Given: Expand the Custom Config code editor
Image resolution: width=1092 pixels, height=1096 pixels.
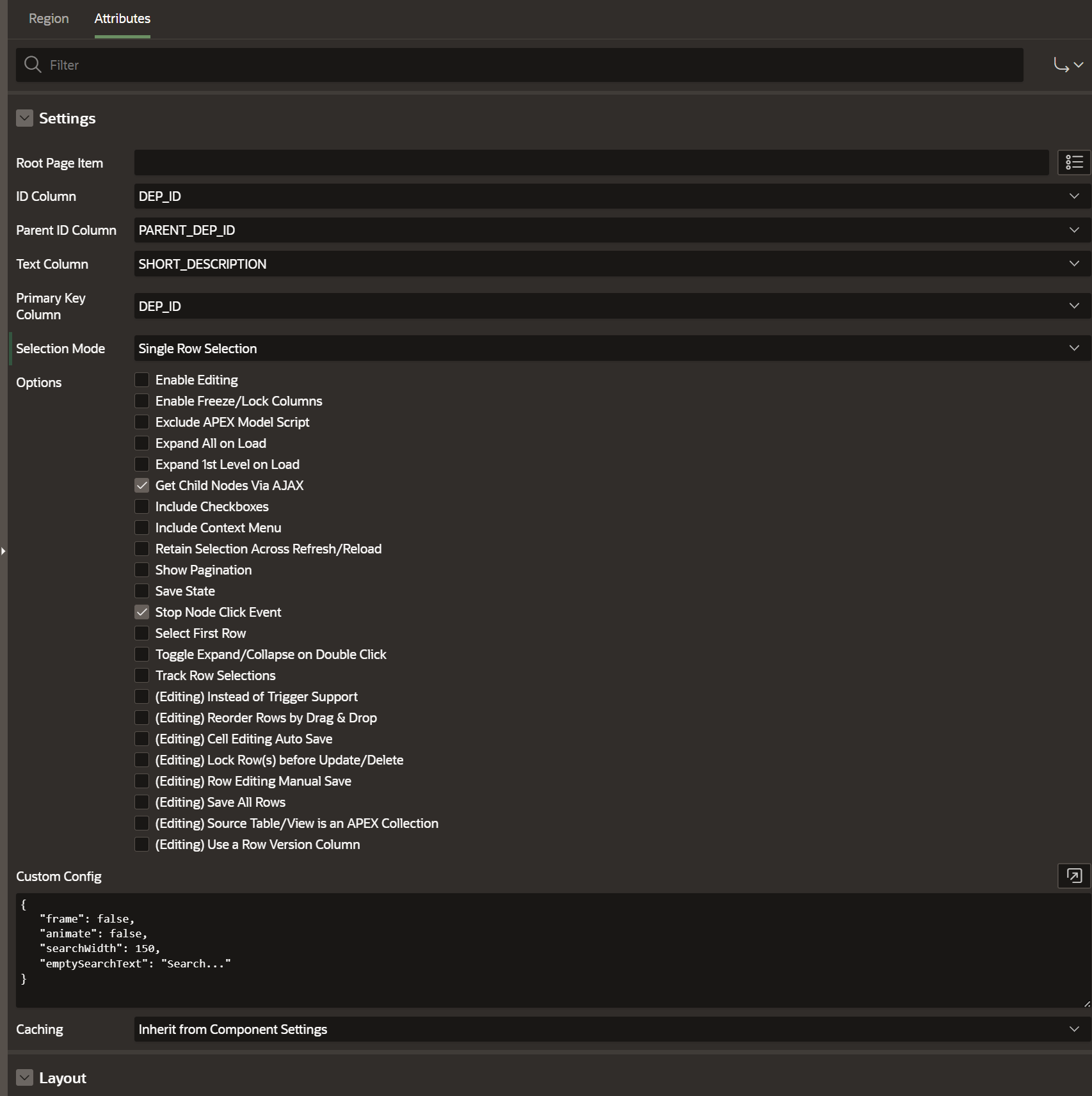Looking at the screenshot, I should click(1073, 875).
